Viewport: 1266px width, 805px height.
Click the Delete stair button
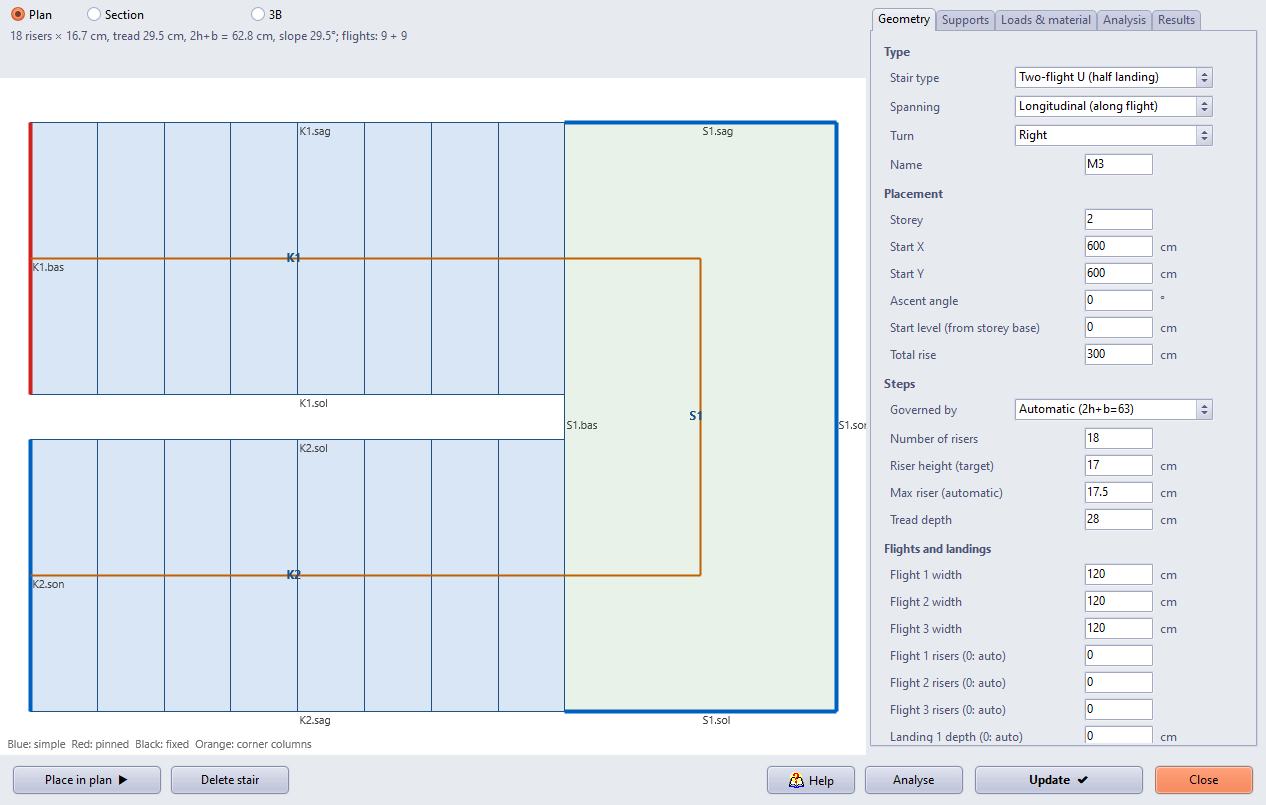pyautogui.click(x=230, y=780)
